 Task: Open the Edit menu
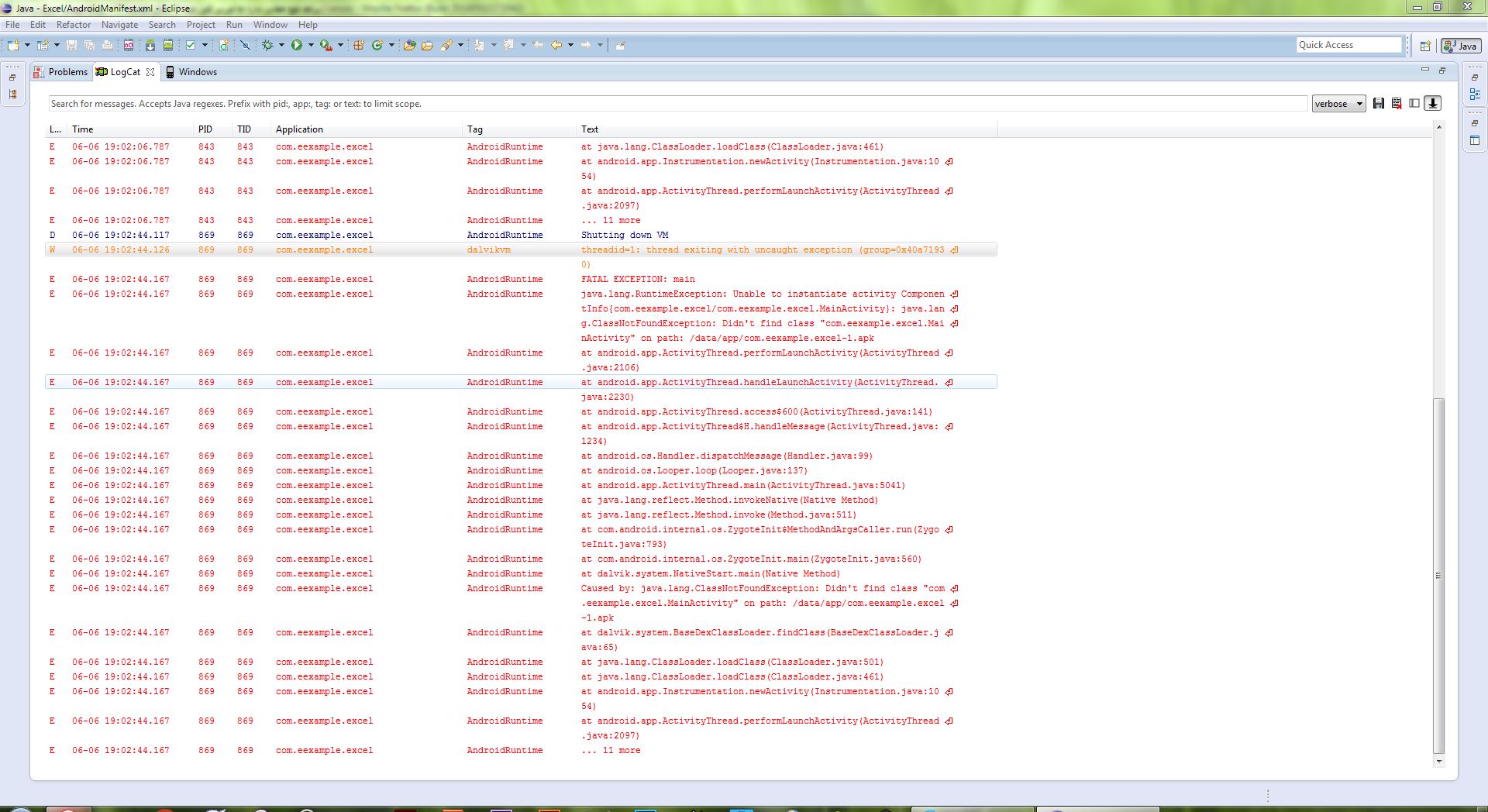(x=38, y=25)
